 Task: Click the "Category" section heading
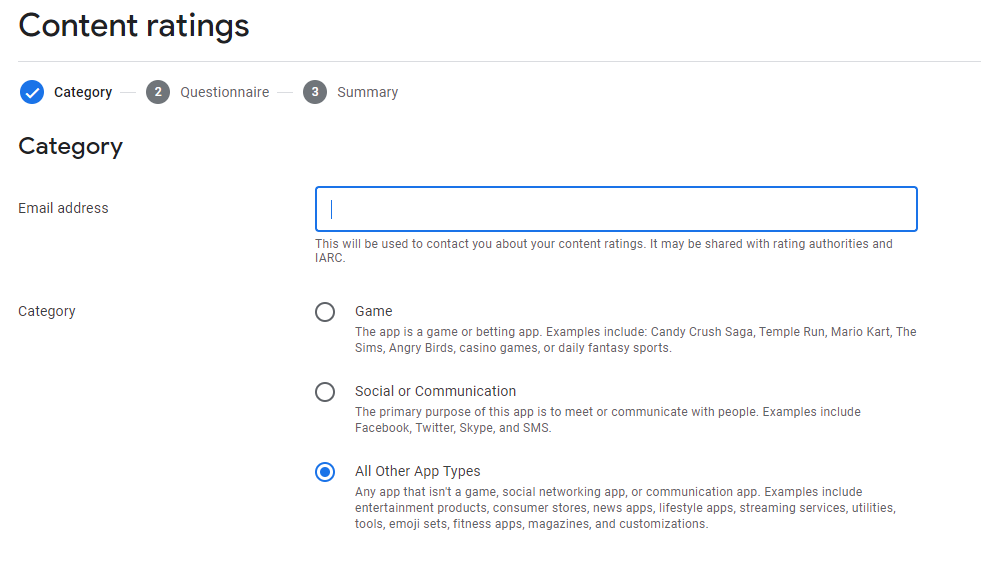point(70,146)
